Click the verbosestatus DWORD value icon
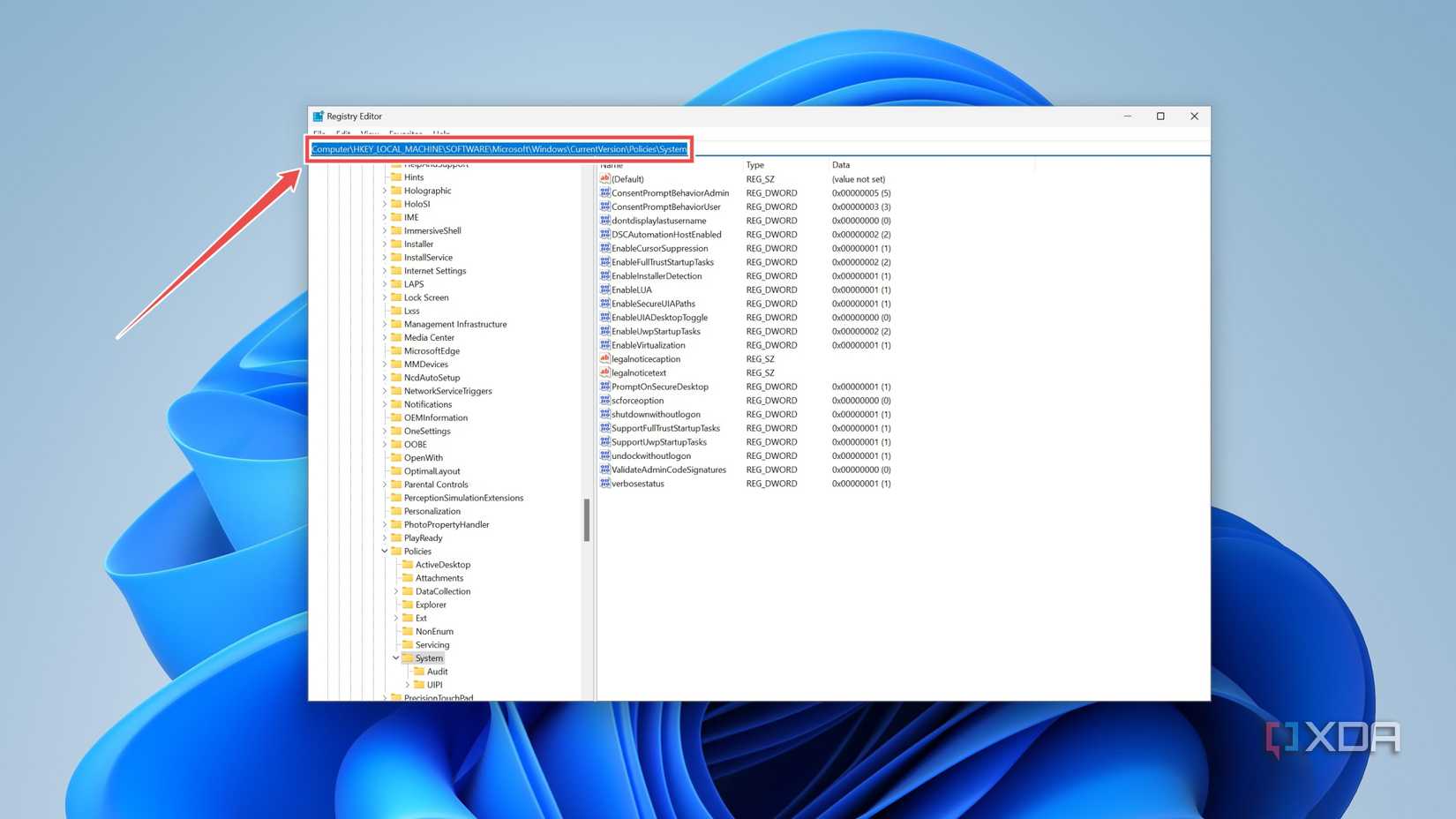The image size is (1456, 819). tap(604, 484)
